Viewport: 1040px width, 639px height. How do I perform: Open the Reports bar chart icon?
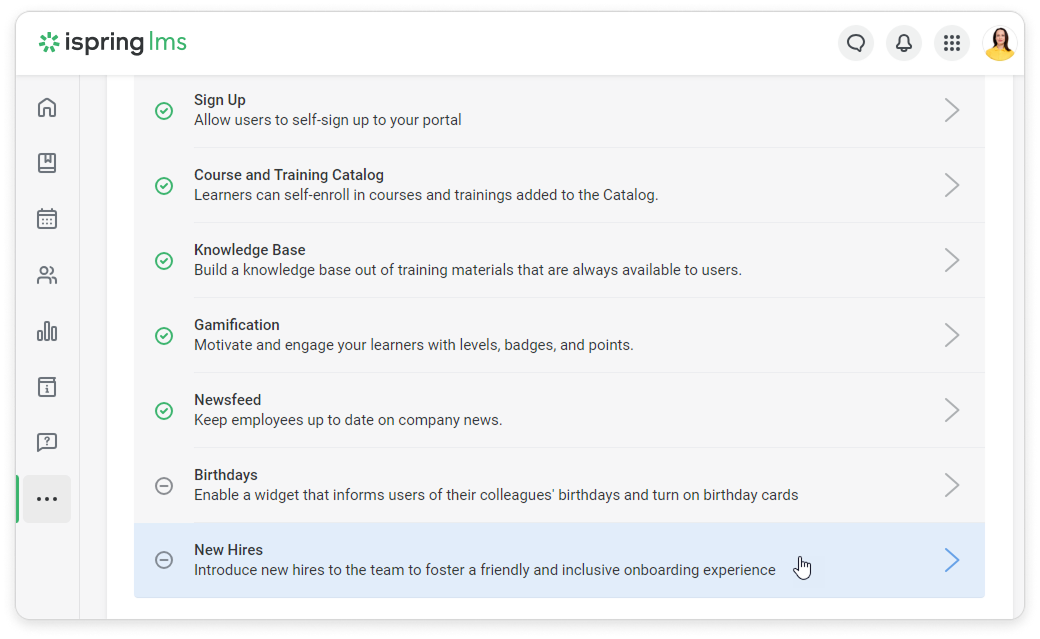47,331
